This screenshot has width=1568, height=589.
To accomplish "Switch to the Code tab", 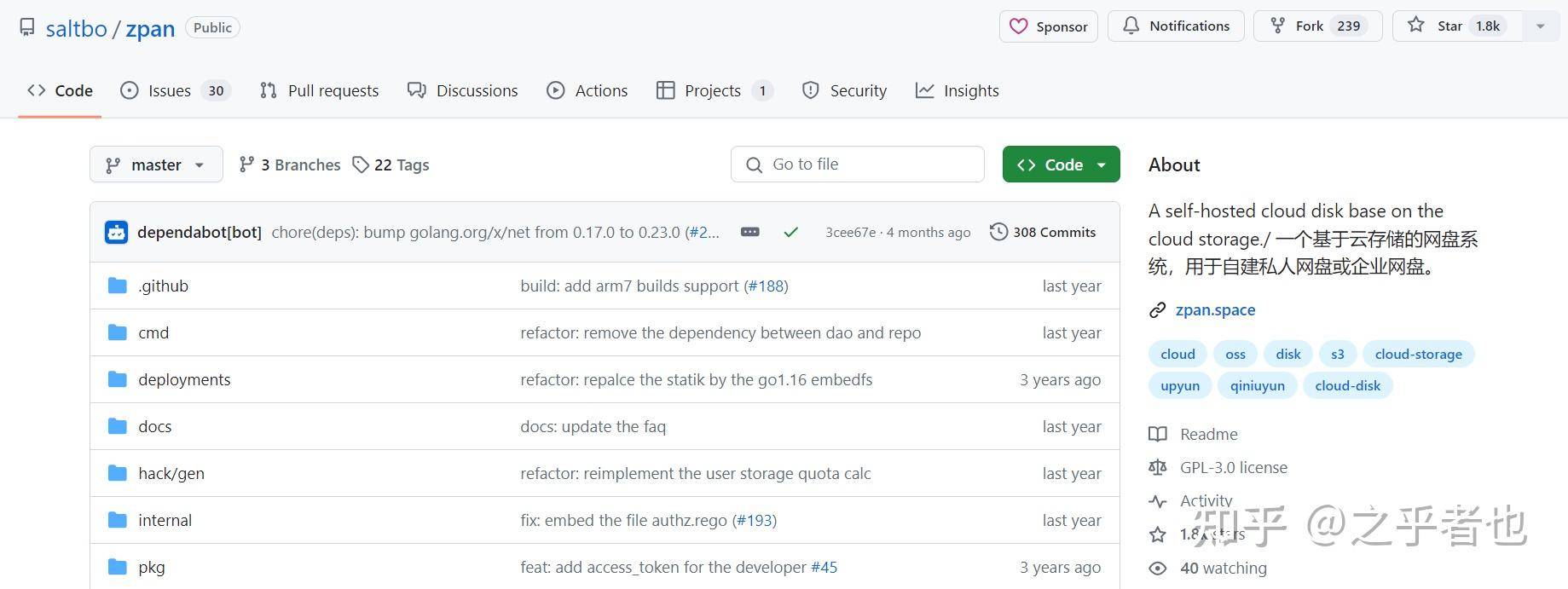I will click(x=60, y=90).
